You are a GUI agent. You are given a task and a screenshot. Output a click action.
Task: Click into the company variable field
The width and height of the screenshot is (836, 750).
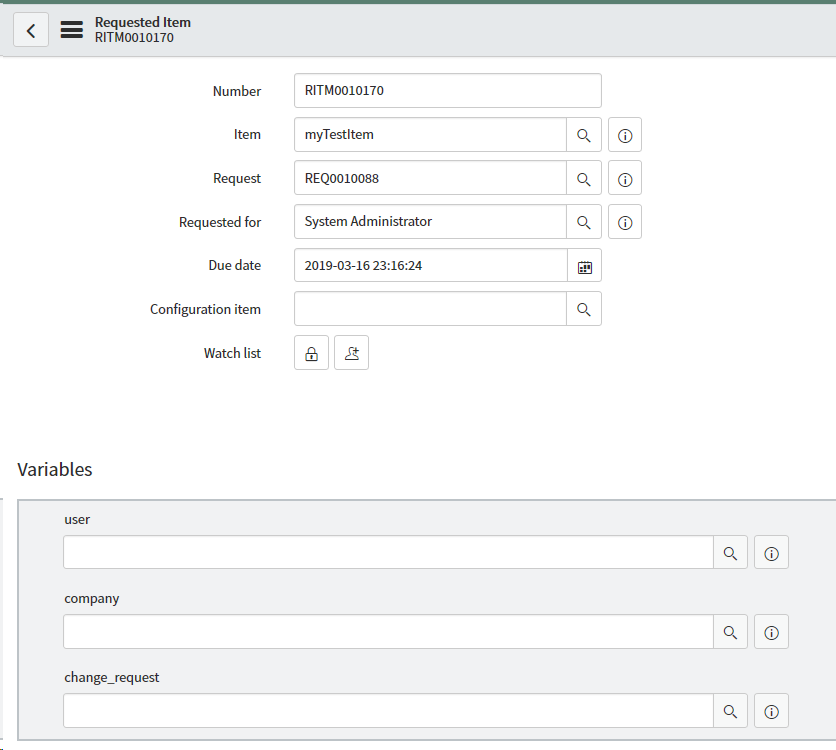click(x=388, y=631)
